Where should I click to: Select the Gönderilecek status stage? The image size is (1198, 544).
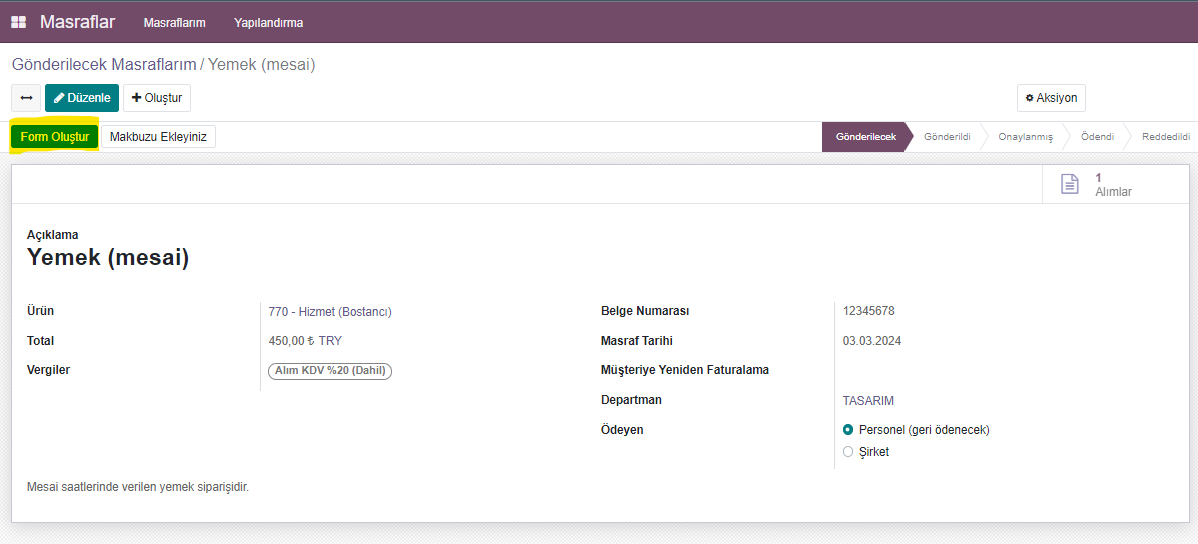(x=865, y=137)
